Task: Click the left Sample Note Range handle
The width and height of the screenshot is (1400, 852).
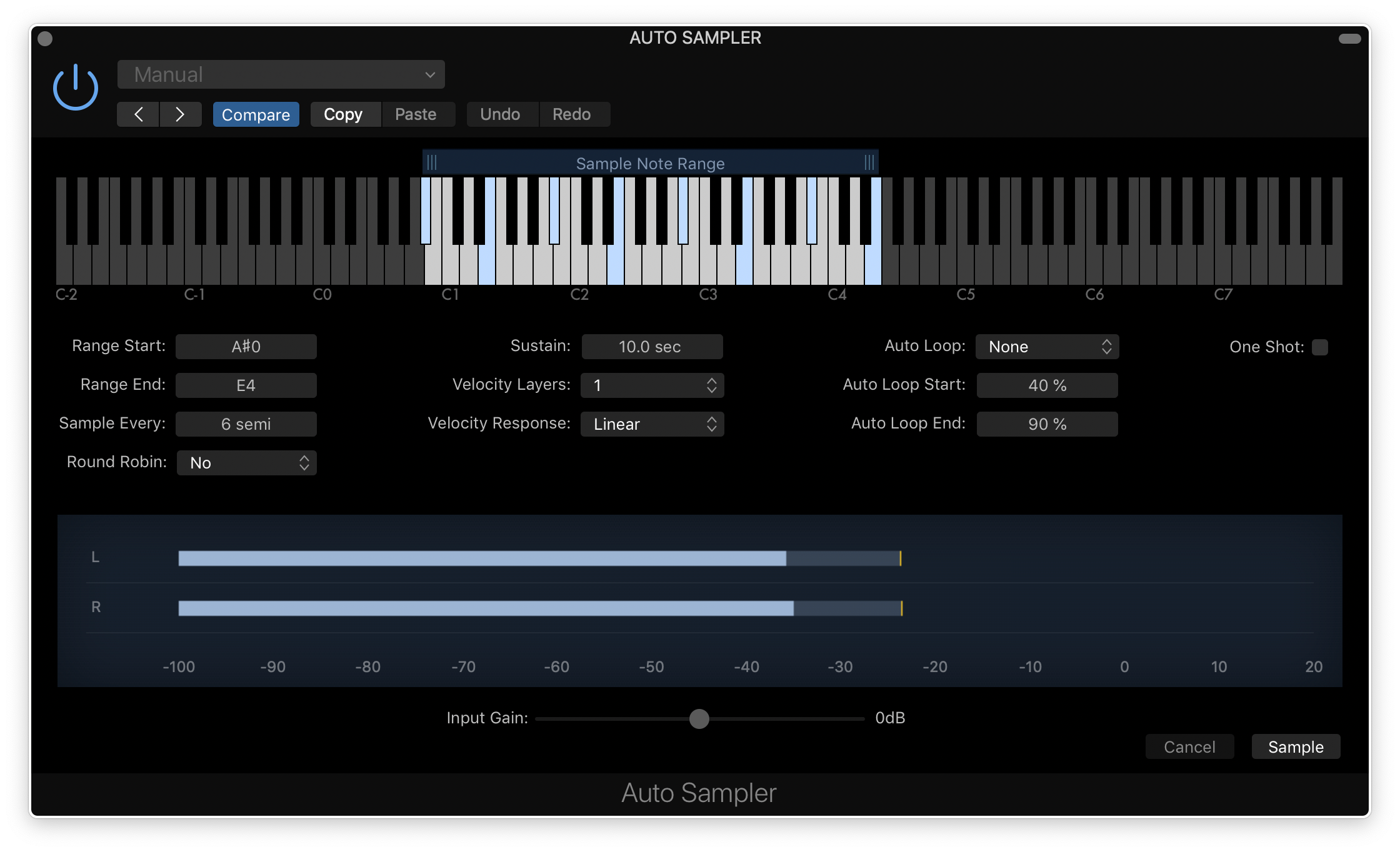Action: pyautogui.click(x=433, y=162)
